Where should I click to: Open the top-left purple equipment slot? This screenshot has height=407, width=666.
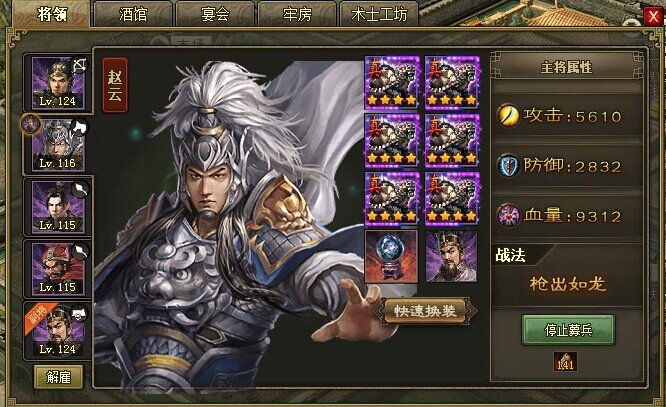pos(392,82)
